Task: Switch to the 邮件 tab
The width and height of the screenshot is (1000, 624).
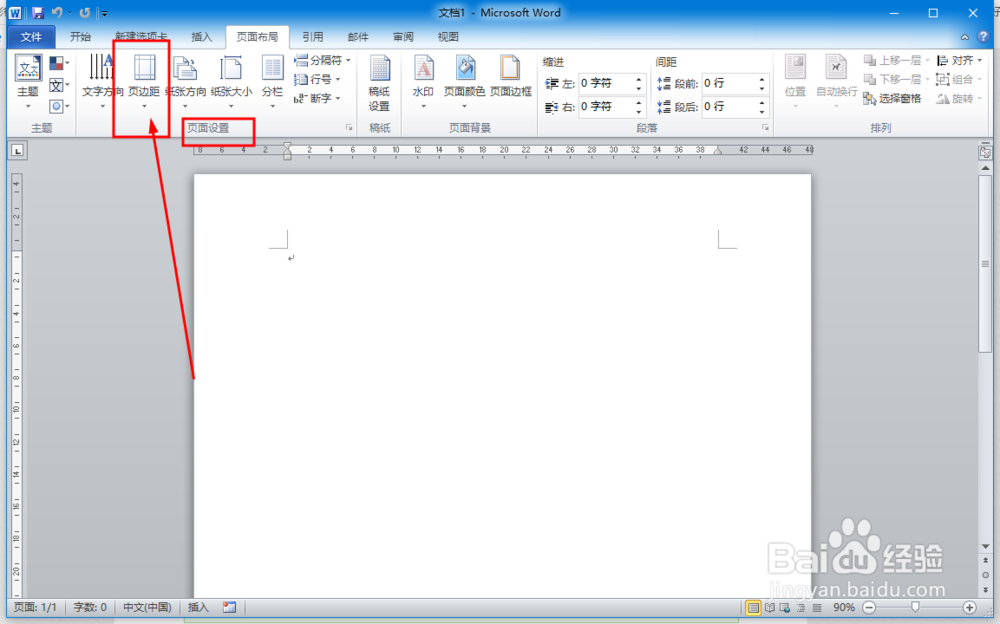Action: point(358,37)
